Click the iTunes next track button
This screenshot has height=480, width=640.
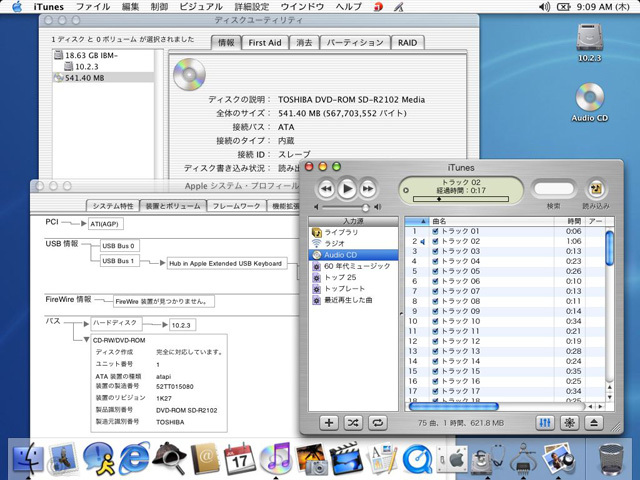(368, 189)
